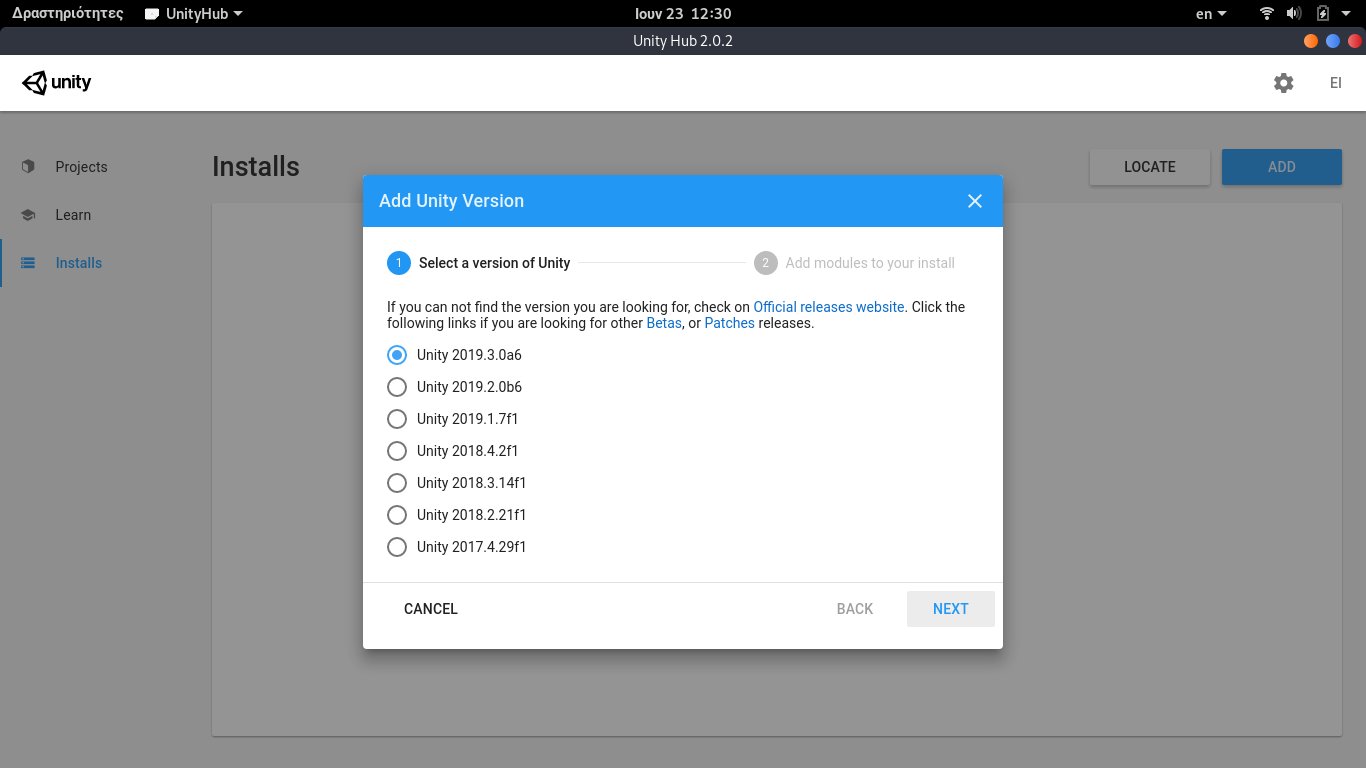Open the Betas link
The height and width of the screenshot is (768, 1366).
664,324
